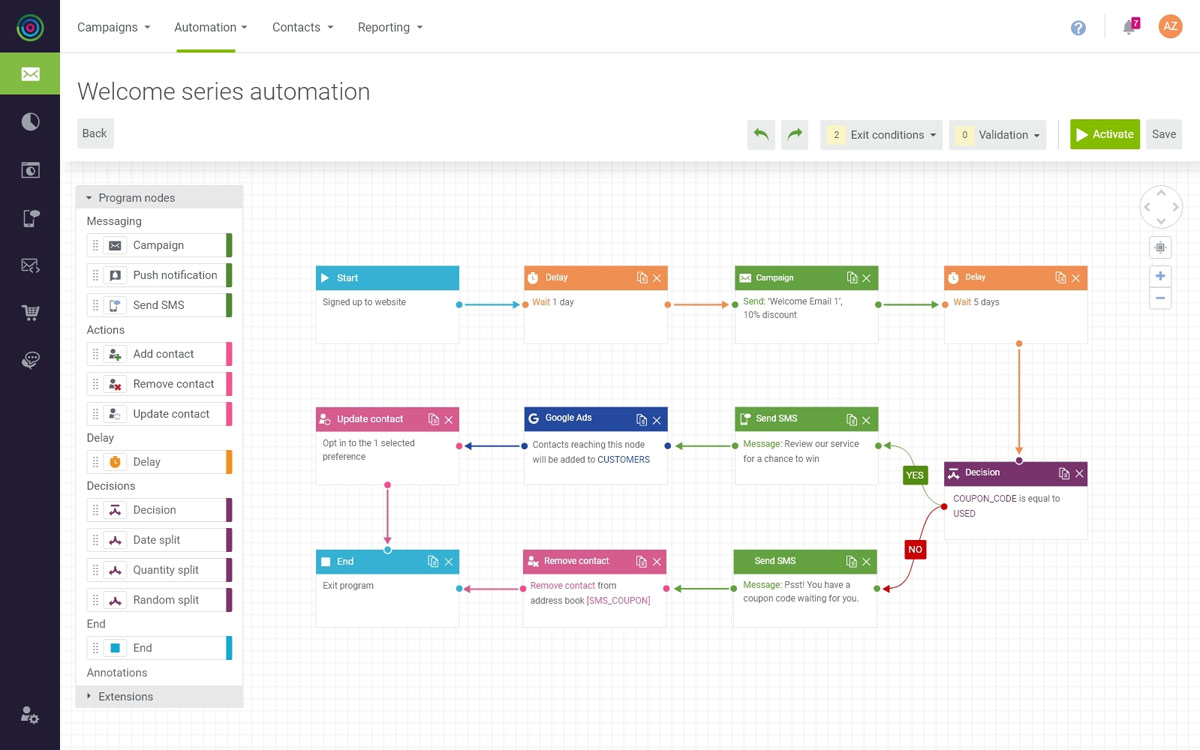Click the YES branch label
The height and width of the screenshot is (750, 1200).
tap(915, 475)
